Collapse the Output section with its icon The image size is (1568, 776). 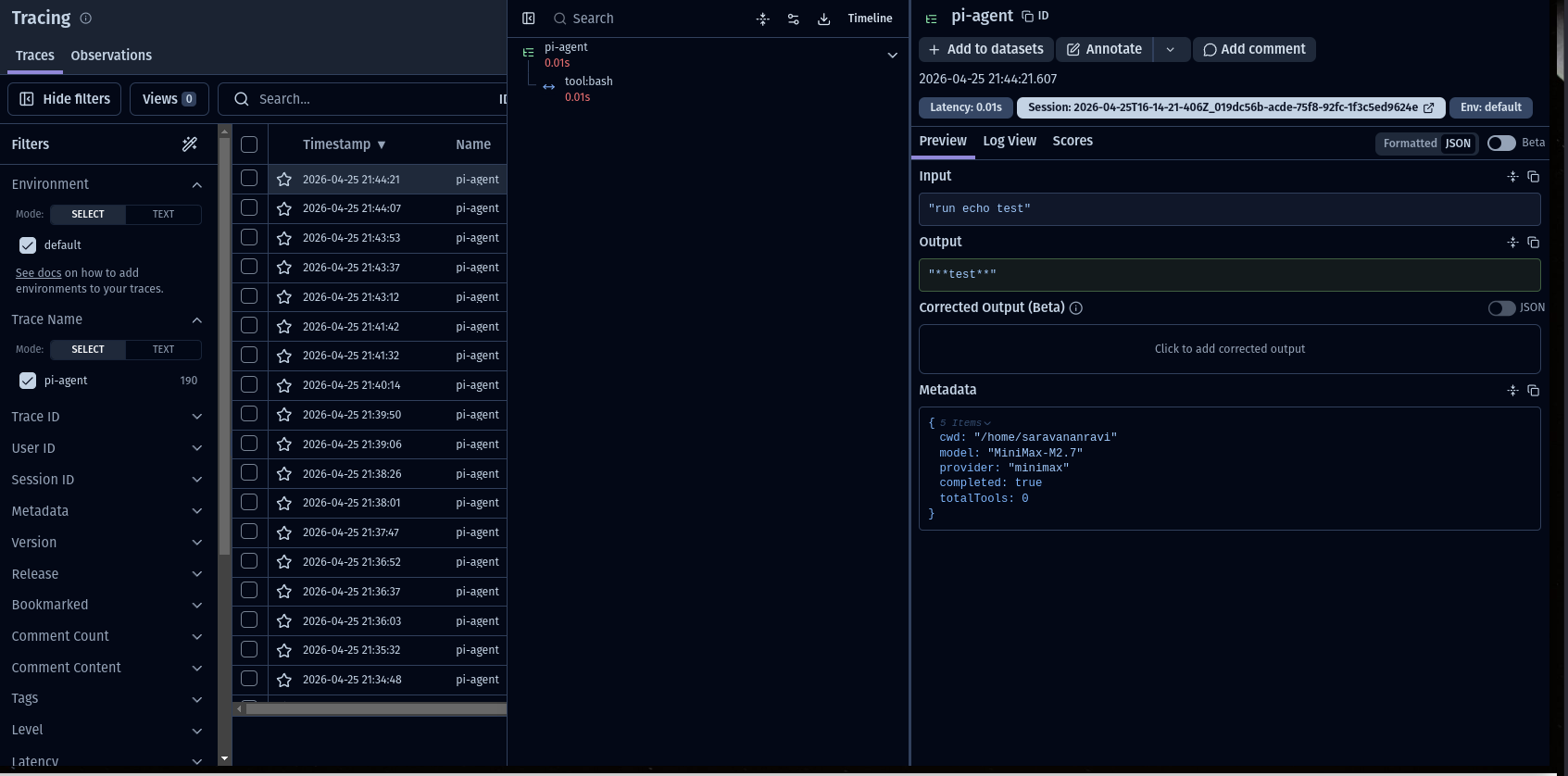coord(1513,242)
